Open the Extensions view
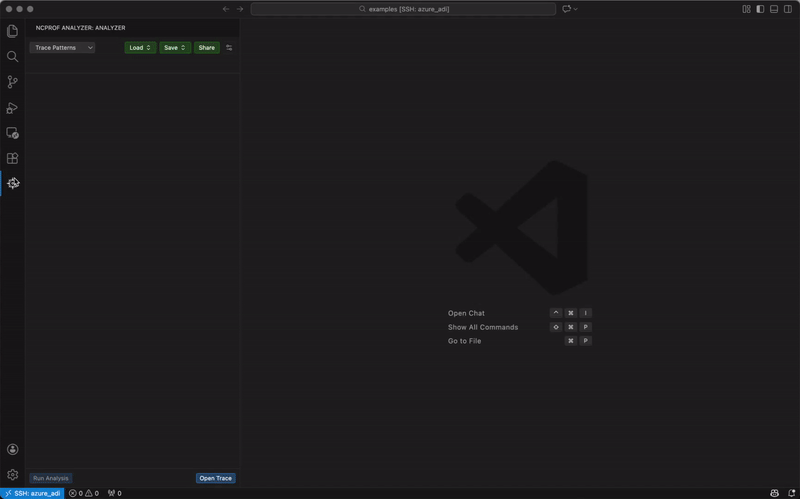Image resolution: width=800 pixels, height=499 pixels. (x=13, y=158)
